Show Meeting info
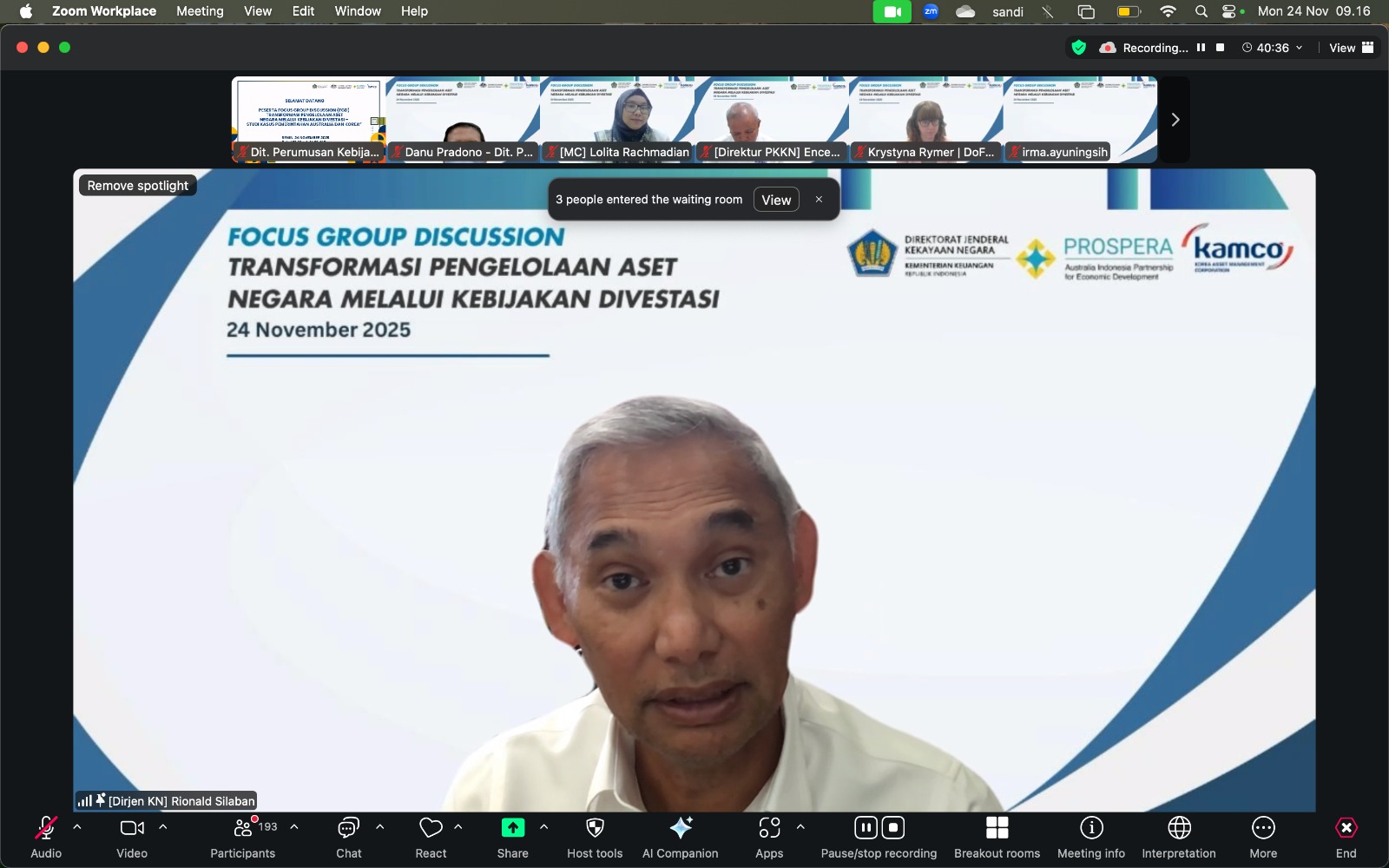Image resolution: width=1389 pixels, height=868 pixels. [1089, 826]
